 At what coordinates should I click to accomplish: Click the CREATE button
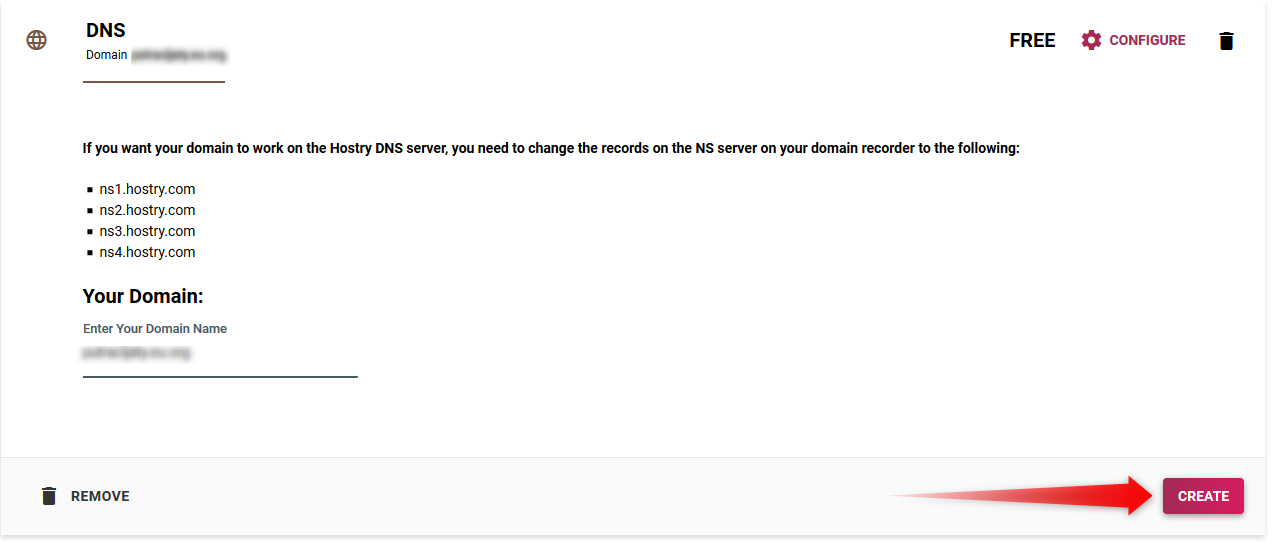coord(1203,496)
